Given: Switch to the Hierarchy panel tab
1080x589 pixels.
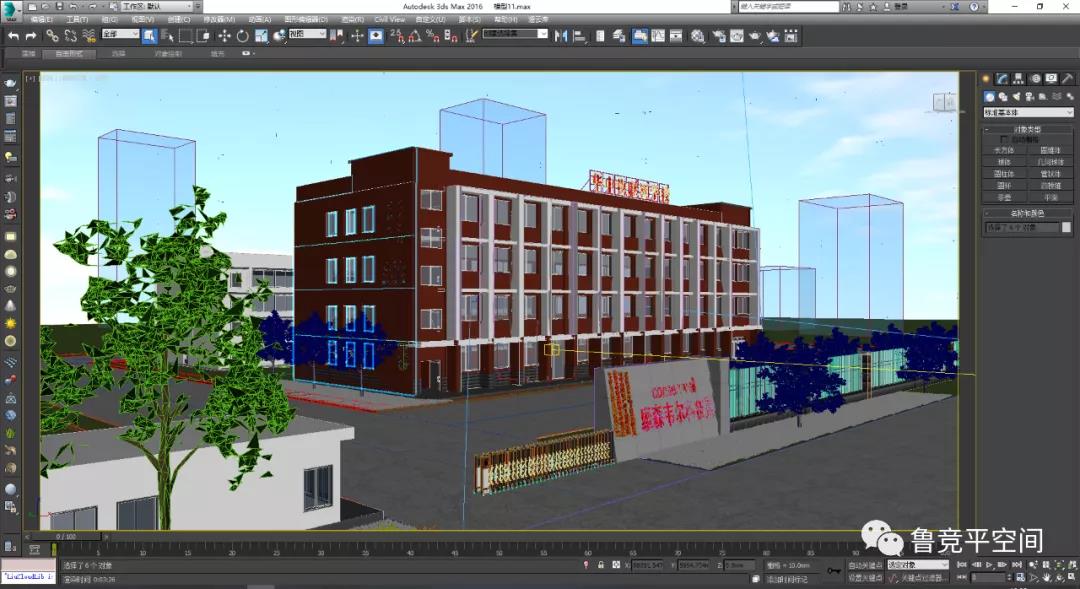Looking at the screenshot, I should point(1018,79).
